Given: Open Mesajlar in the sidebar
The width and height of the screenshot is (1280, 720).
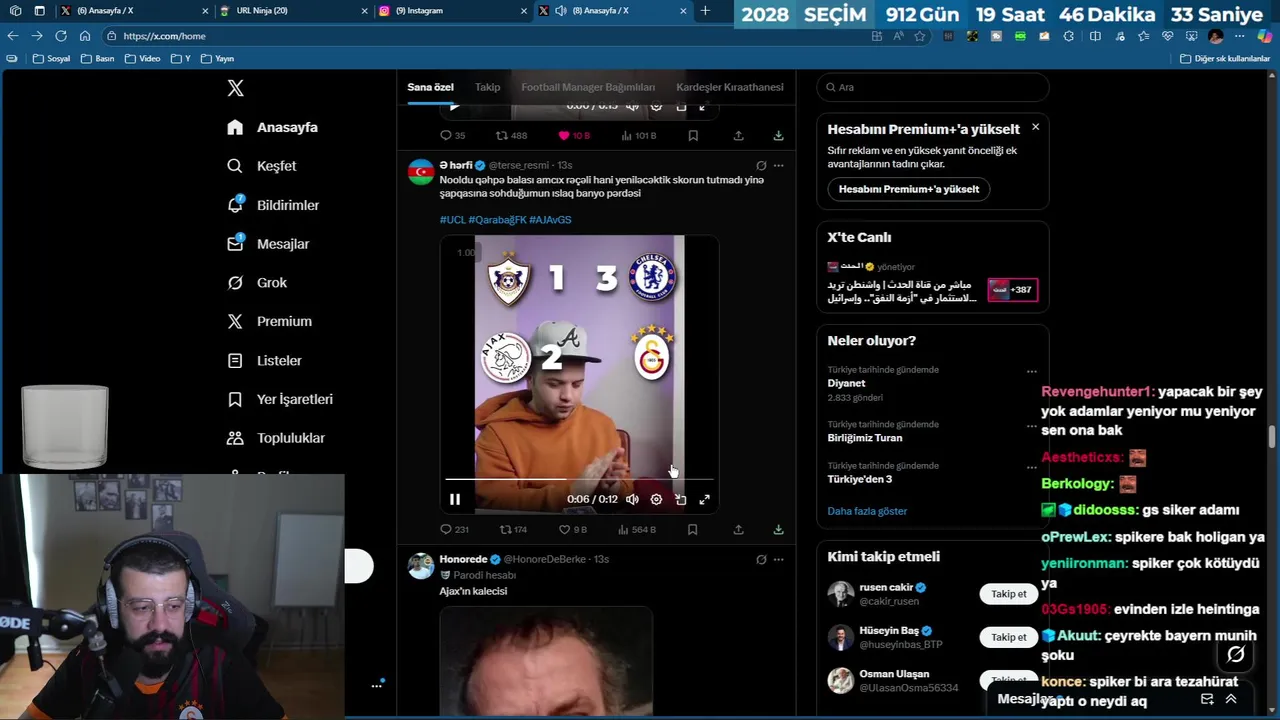Looking at the screenshot, I should pyautogui.click(x=268, y=244).
